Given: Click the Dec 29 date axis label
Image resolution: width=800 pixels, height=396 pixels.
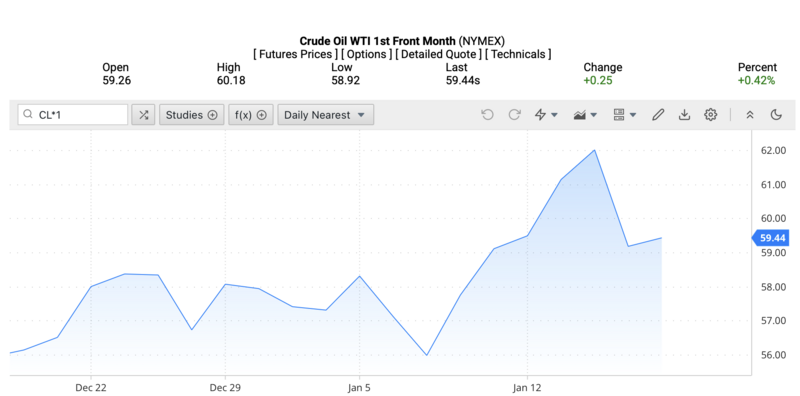Looking at the screenshot, I should 225,388.
